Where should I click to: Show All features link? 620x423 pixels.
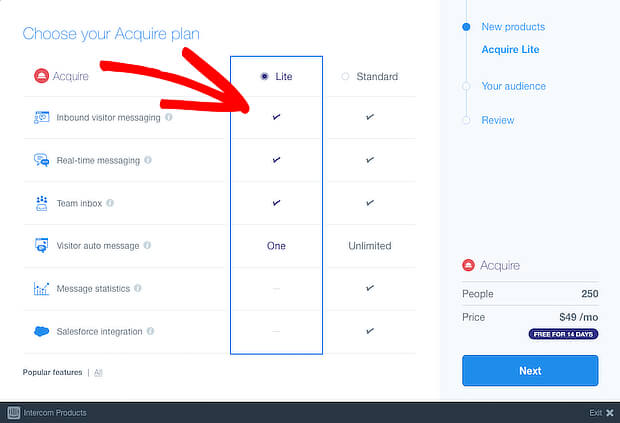(x=98, y=372)
